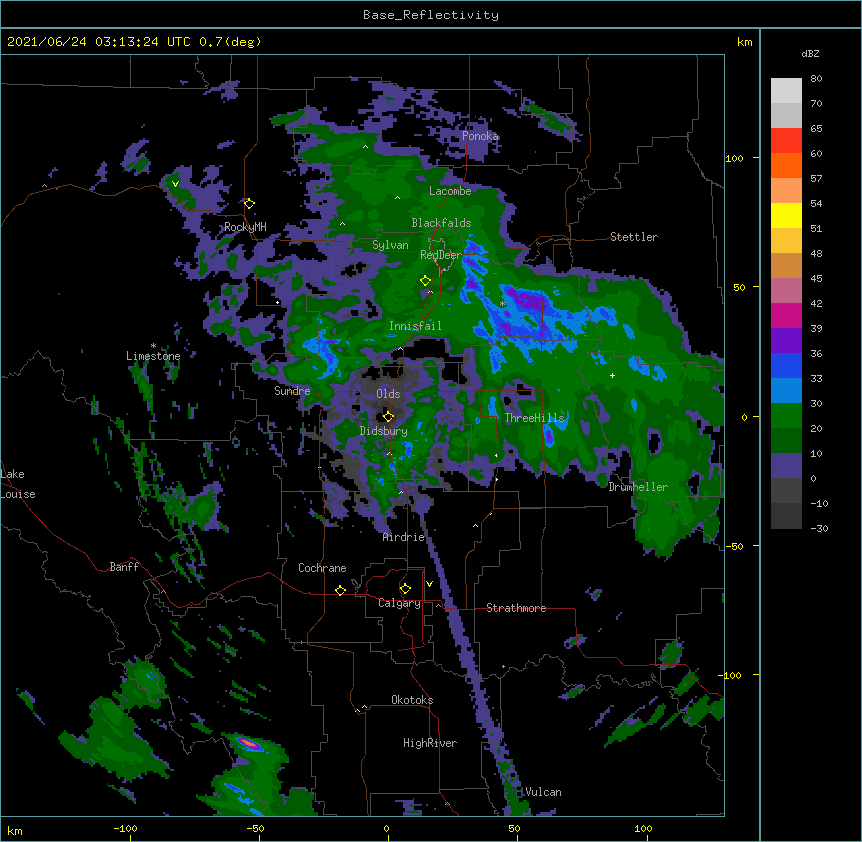Click the Strathmore label
The image size is (862, 842).
(x=516, y=608)
